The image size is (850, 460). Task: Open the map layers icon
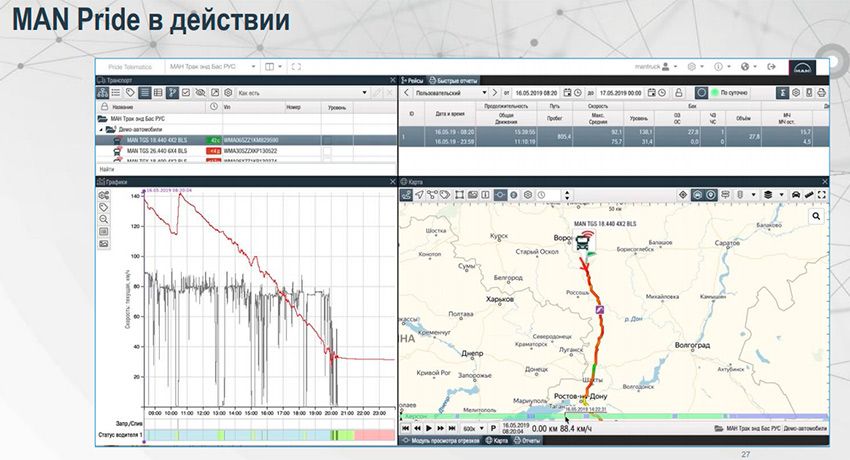click(x=767, y=194)
